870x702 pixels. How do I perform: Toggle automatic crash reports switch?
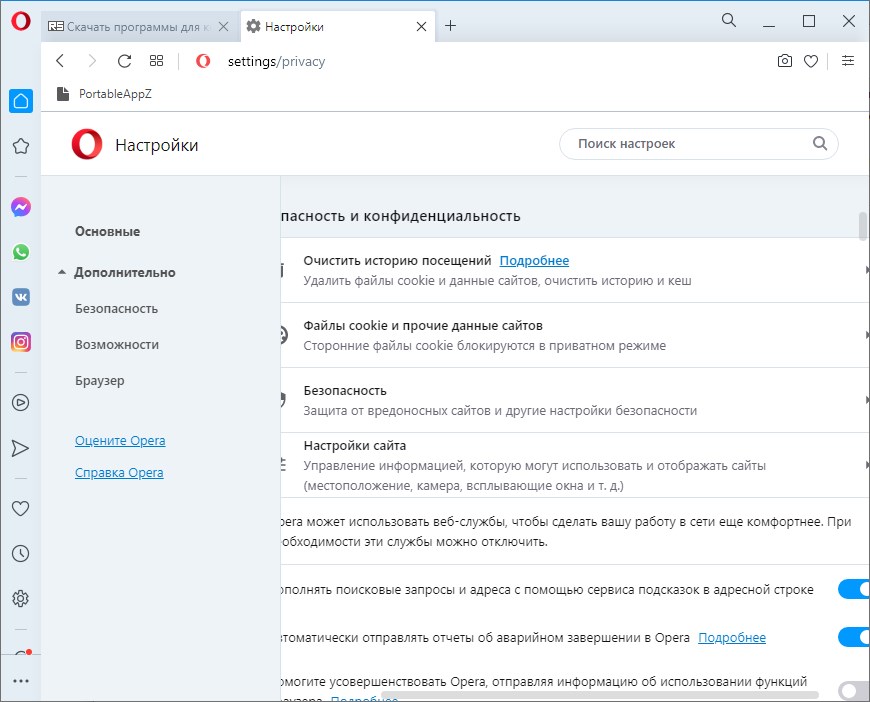pyautogui.click(x=853, y=637)
